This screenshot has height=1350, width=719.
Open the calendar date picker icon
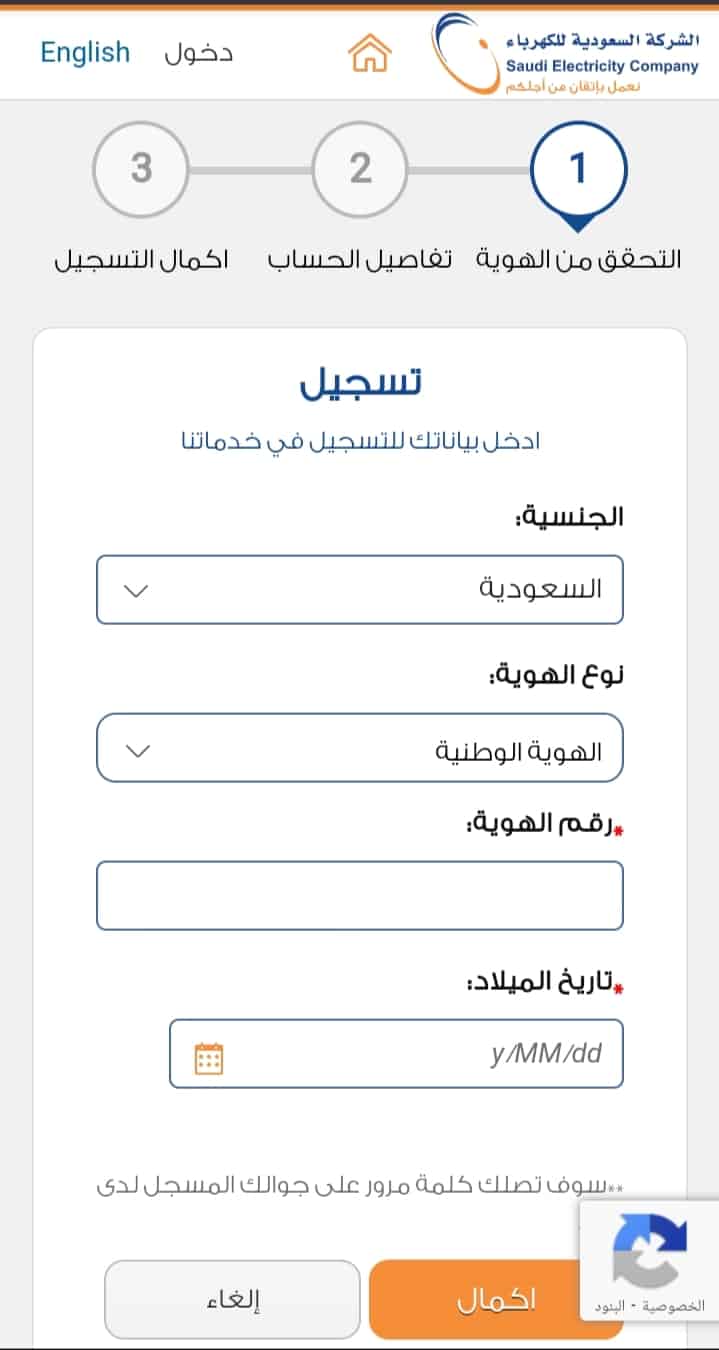(208, 1058)
